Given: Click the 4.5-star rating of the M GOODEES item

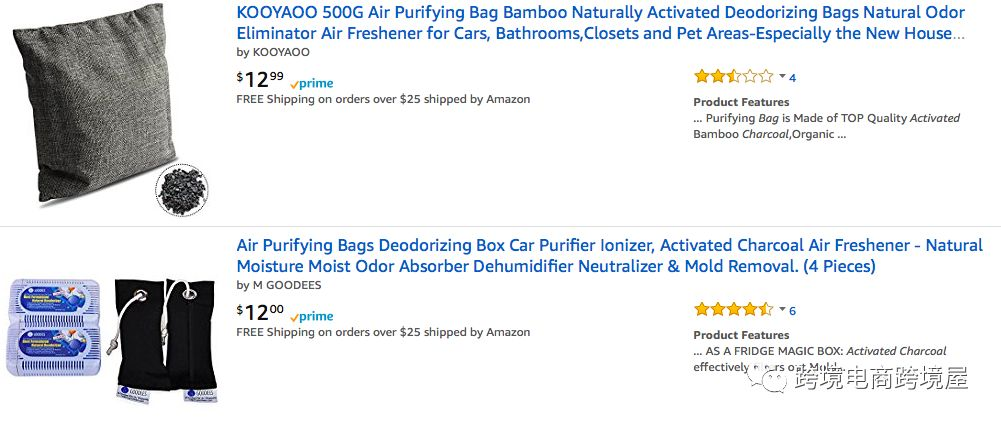Looking at the screenshot, I should point(733,310).
